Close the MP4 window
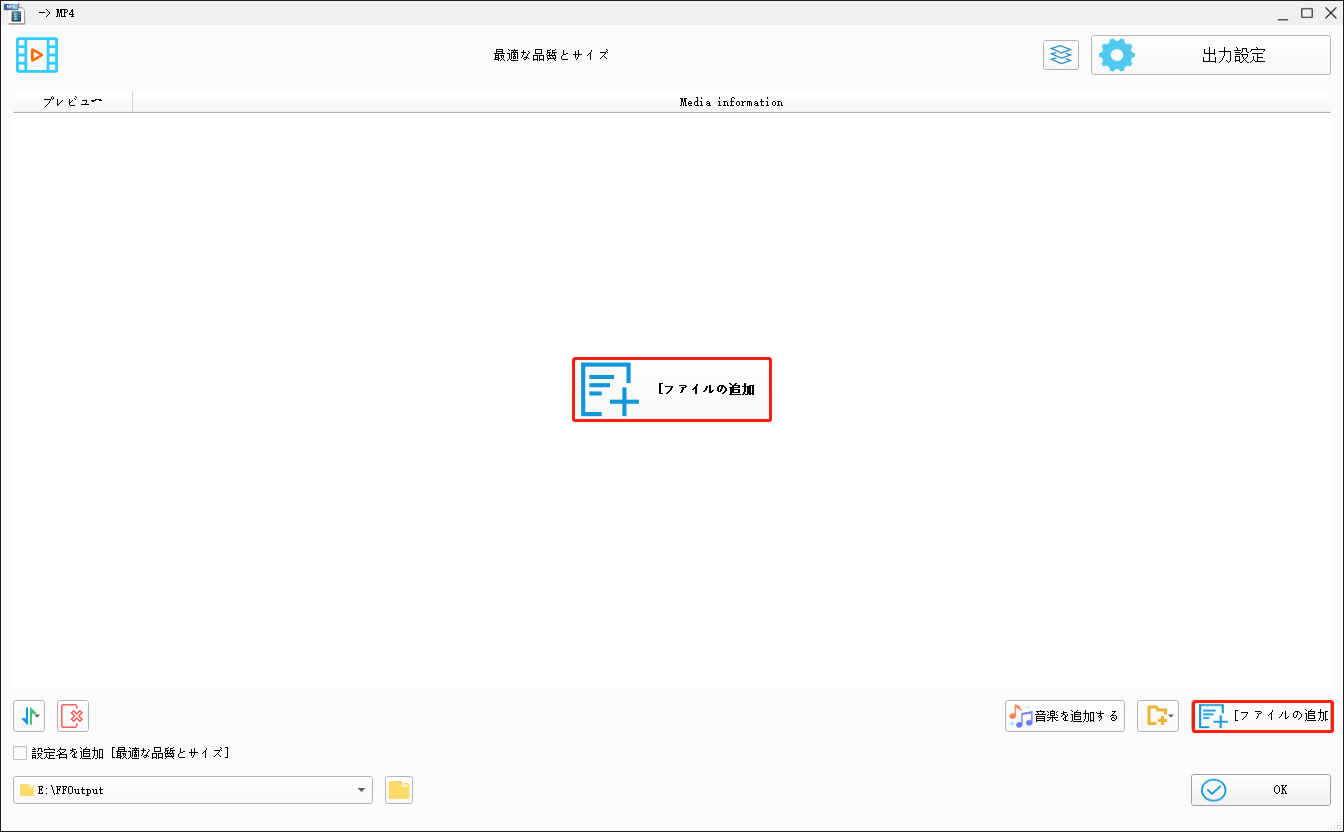Viewport: 1344px width, 832px height. (1330, 13)
